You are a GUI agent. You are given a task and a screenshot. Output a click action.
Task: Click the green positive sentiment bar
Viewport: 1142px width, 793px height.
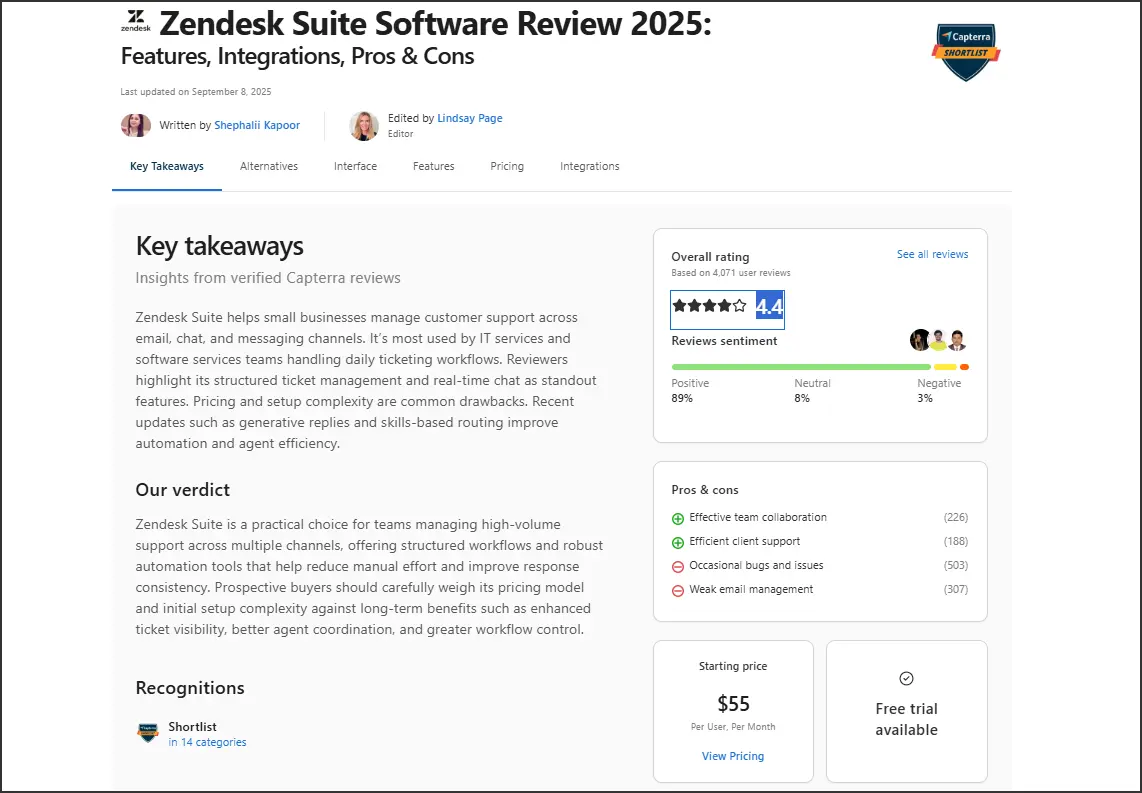tap(801, 367)
